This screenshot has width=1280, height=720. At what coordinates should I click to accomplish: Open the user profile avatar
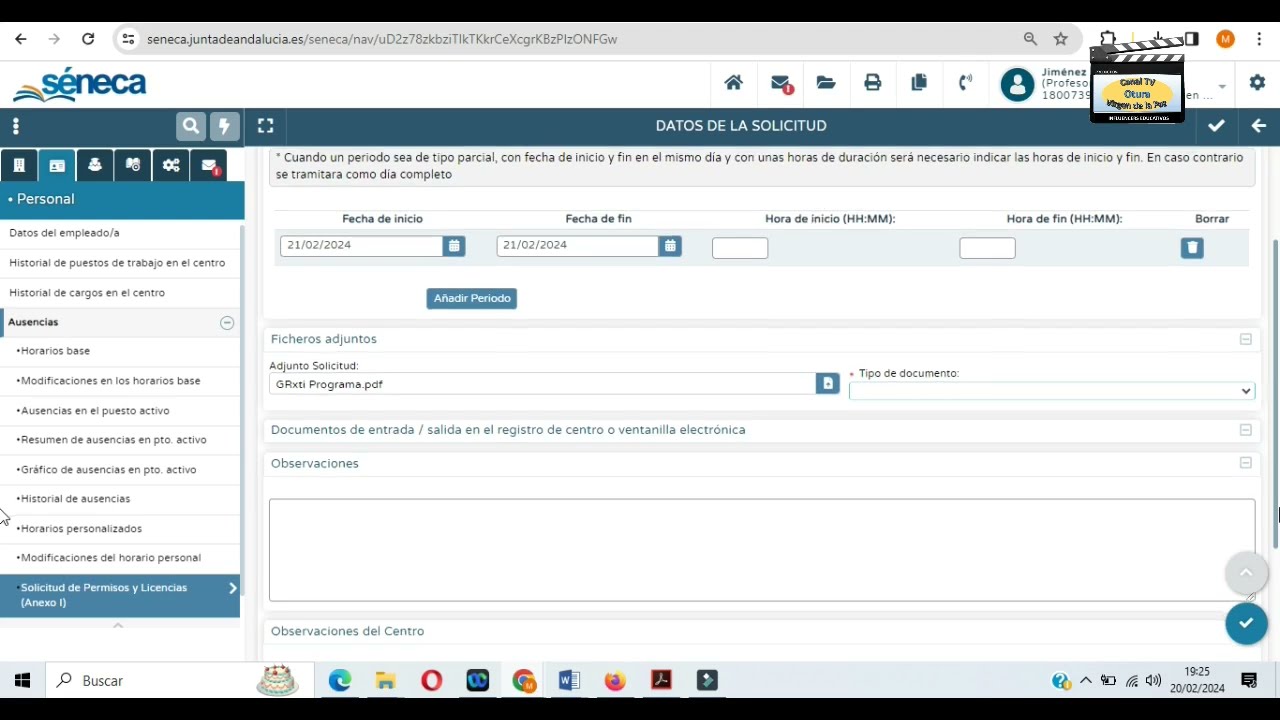coord(1017,85)
